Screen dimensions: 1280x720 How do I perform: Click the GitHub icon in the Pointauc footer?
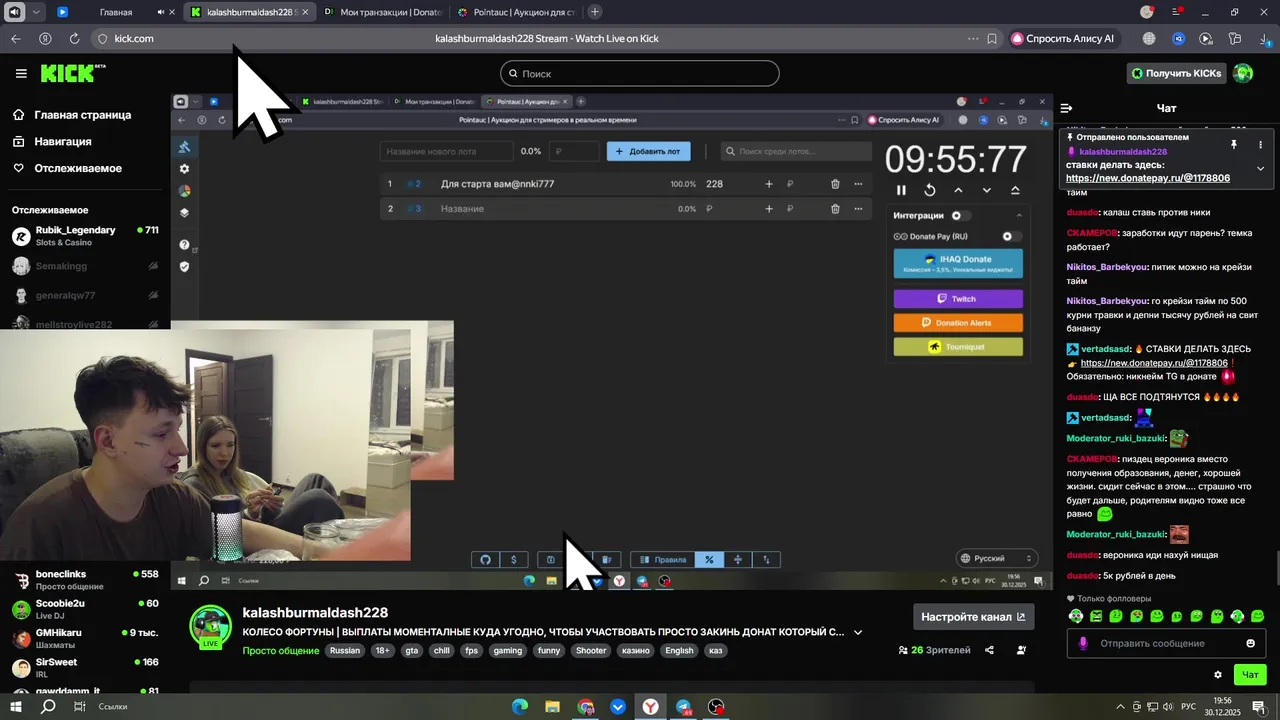point(486,560)
